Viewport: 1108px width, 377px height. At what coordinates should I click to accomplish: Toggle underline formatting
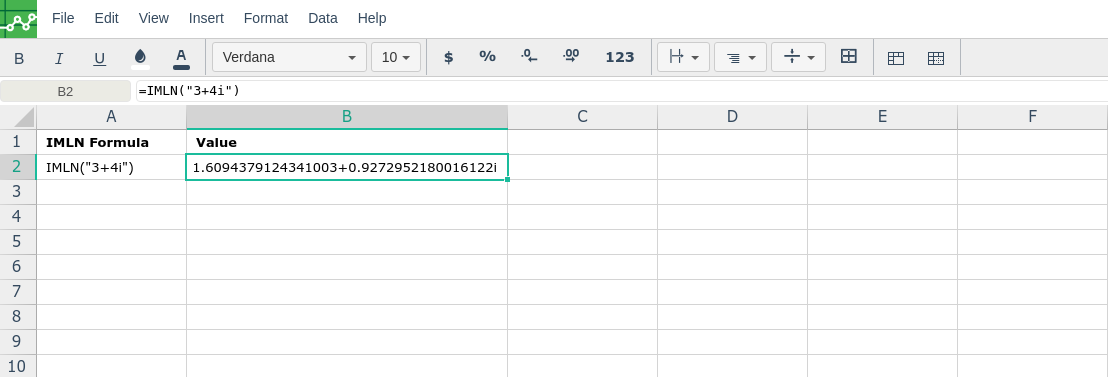point(100,58)
